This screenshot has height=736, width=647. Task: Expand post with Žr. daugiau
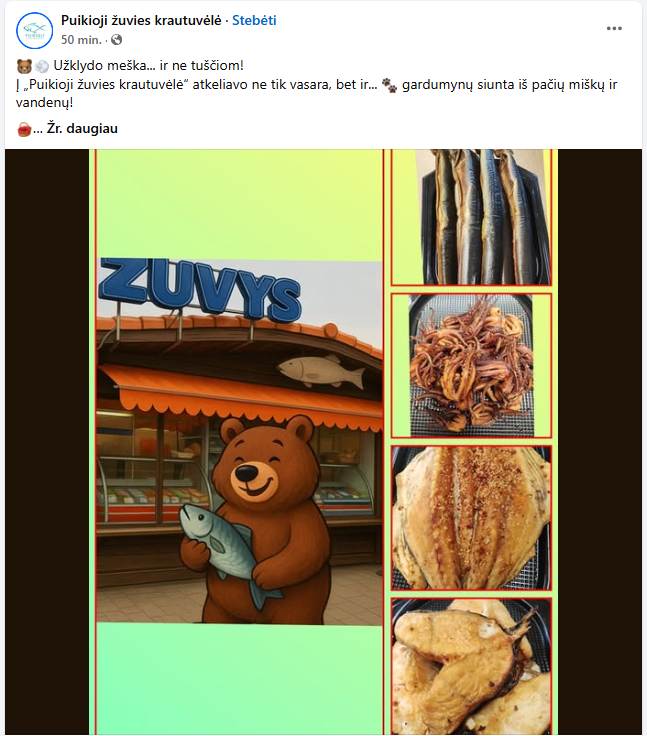point(82,129)
